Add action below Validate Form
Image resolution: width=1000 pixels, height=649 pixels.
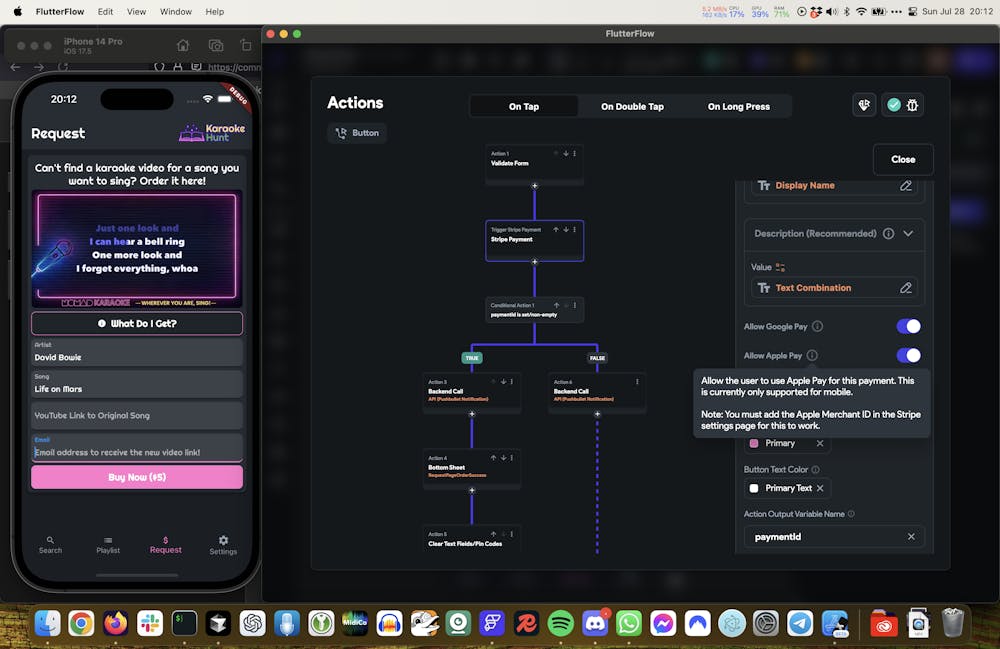tap(534, 186)
